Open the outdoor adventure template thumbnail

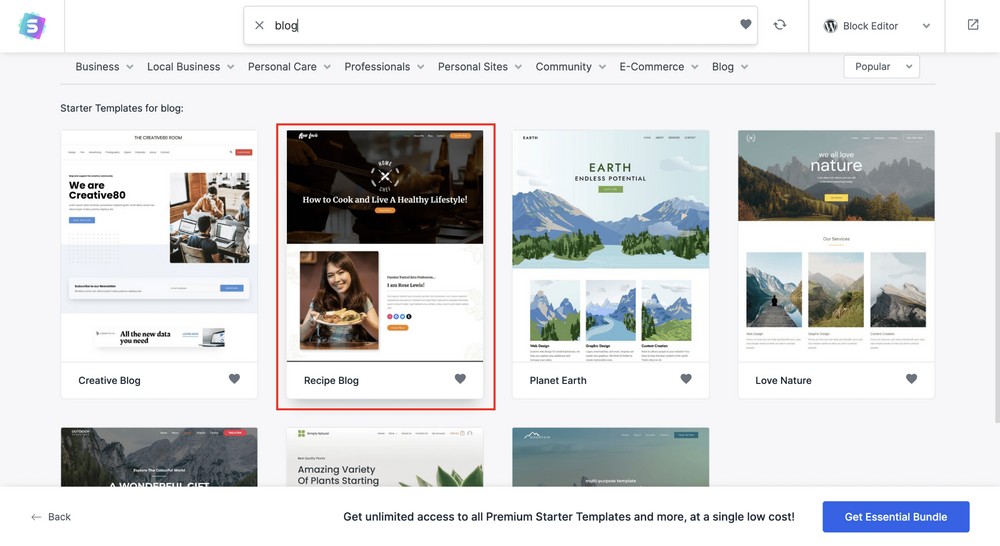click(x=159, y=457)
